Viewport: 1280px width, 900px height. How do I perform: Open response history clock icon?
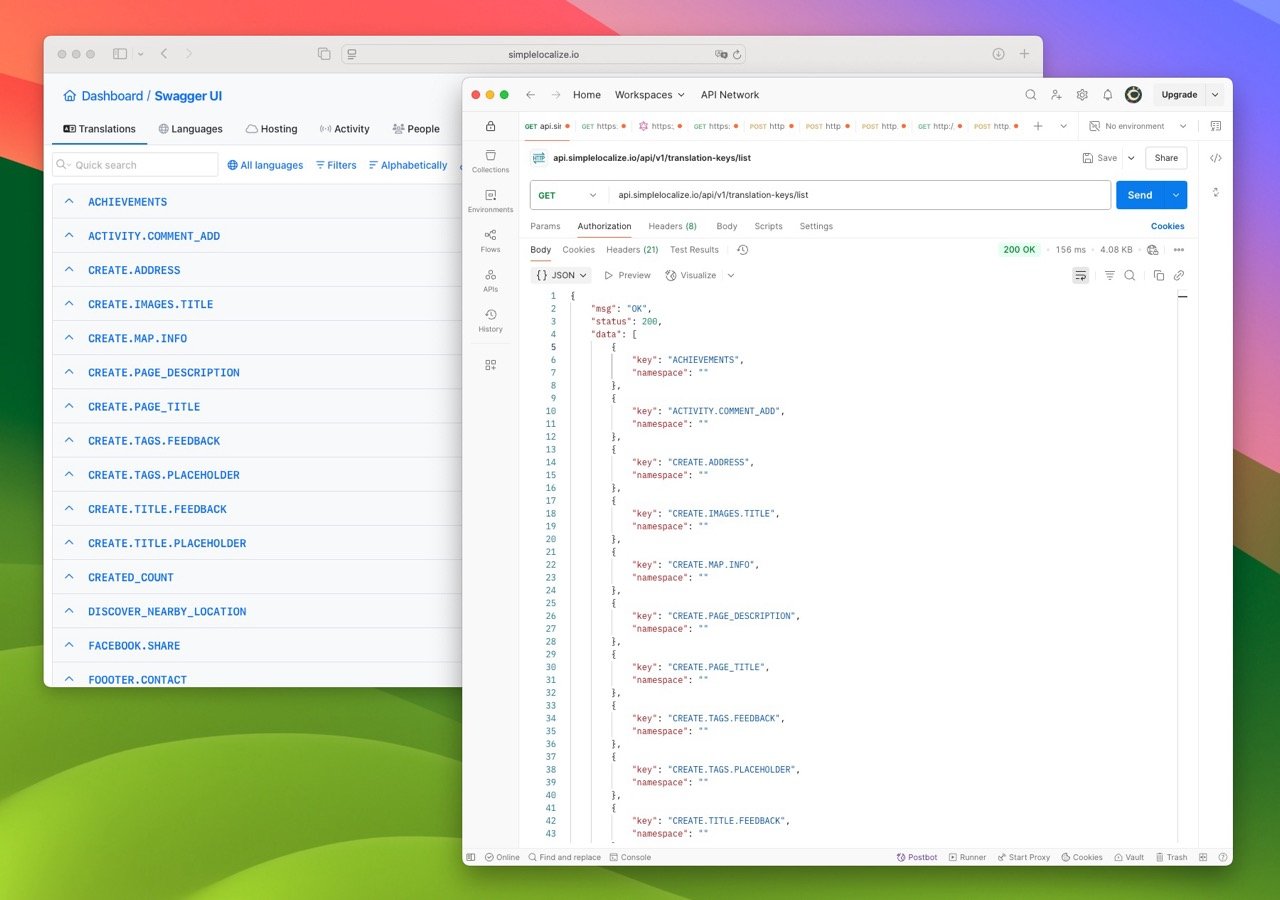click(x=742, y=250)
